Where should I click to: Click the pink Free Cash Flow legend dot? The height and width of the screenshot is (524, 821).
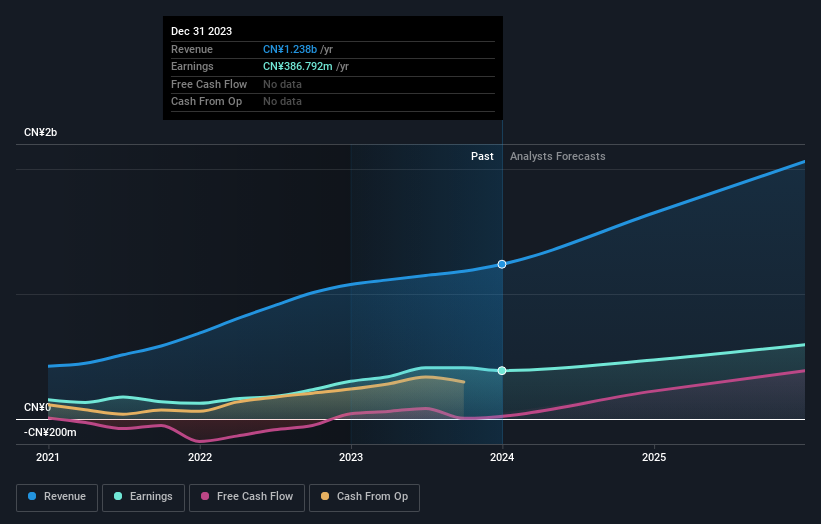click(x=205, y=496)
